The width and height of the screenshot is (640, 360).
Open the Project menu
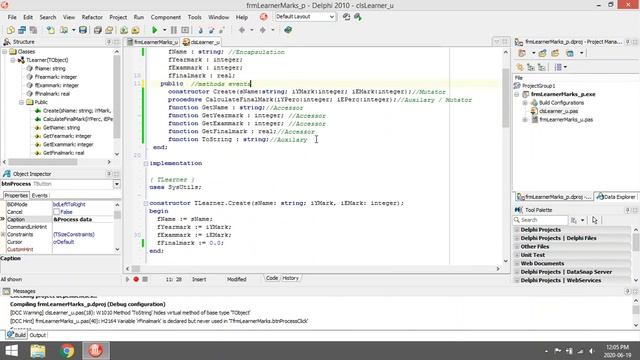118,17
